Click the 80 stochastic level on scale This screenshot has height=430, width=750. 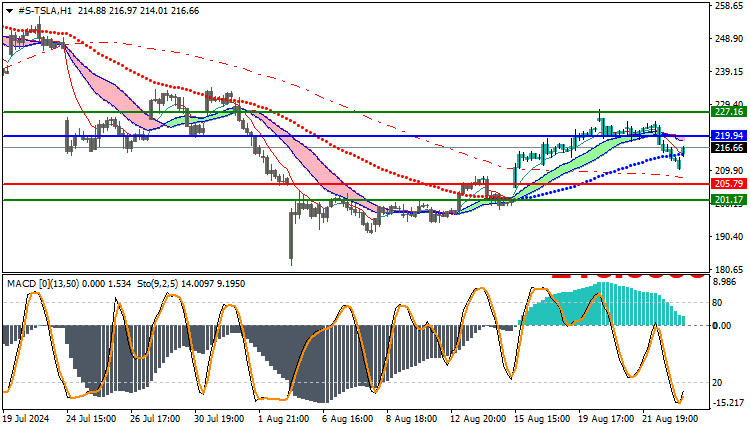(717, 303)
